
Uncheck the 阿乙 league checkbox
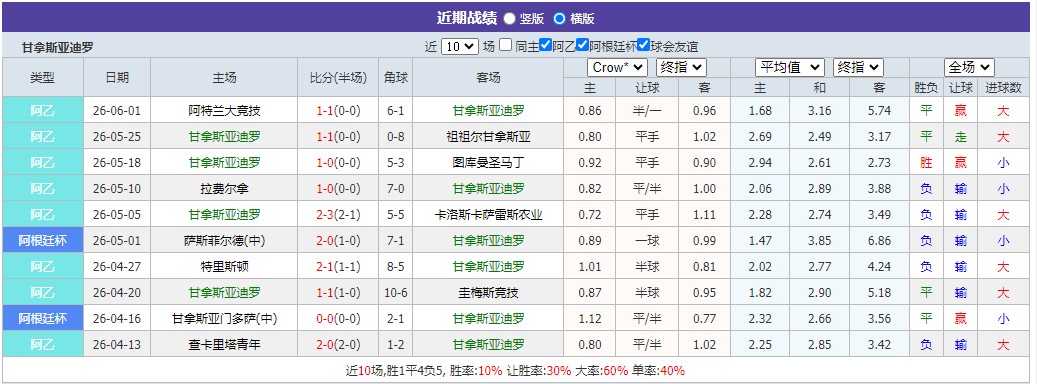point(545,46)
